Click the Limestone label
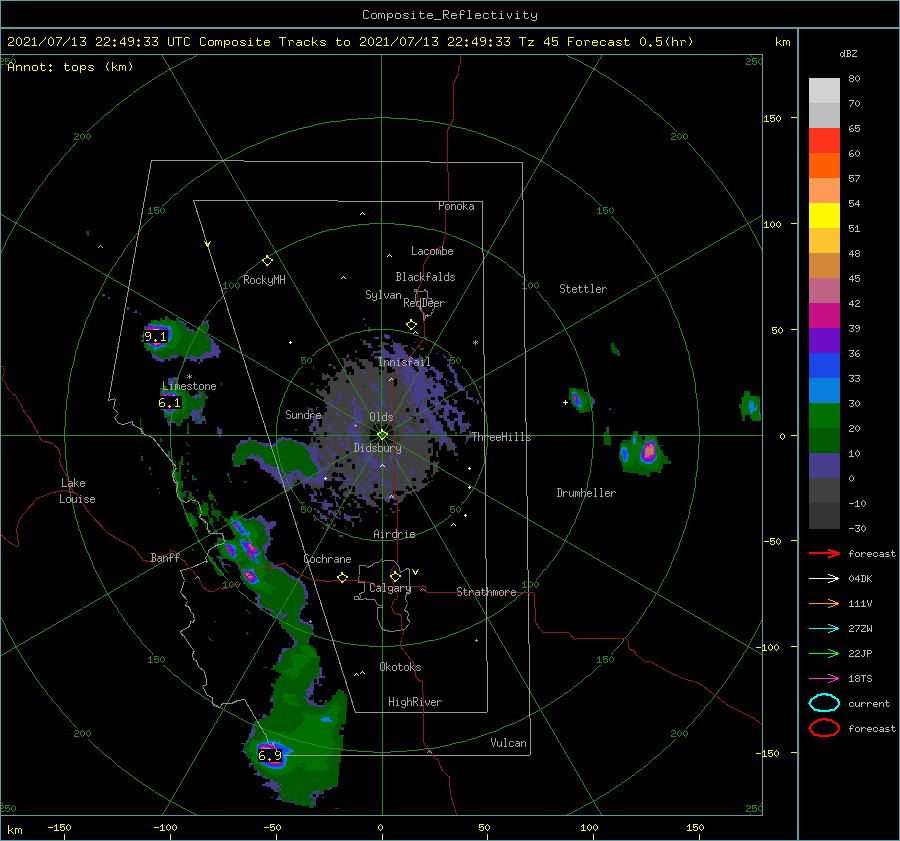900x841 pixels. (x=189, y=386)
